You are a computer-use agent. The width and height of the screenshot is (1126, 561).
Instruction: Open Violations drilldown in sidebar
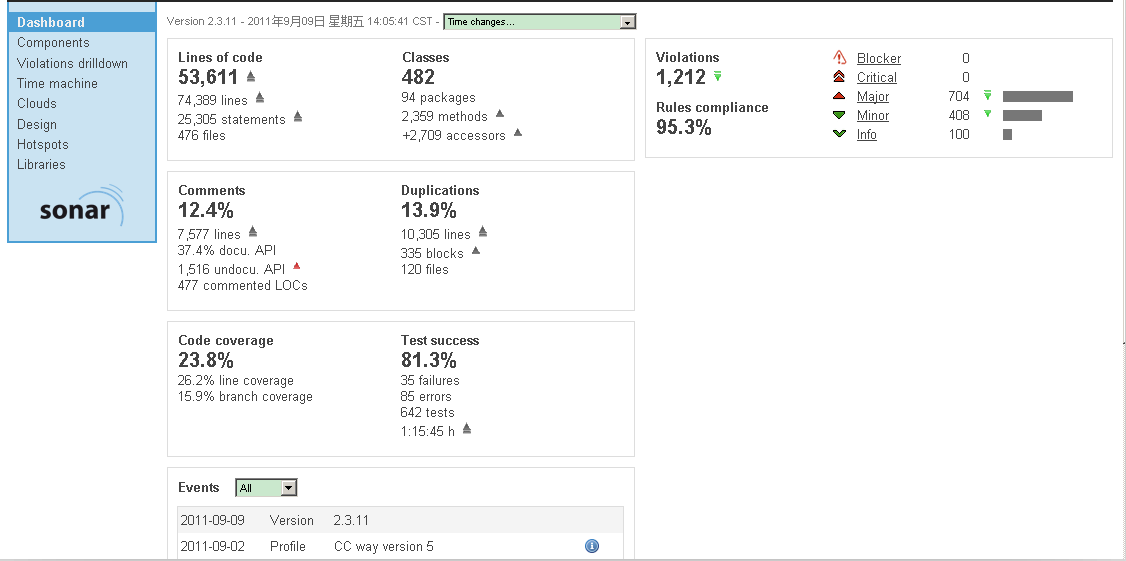pos(73,63)
